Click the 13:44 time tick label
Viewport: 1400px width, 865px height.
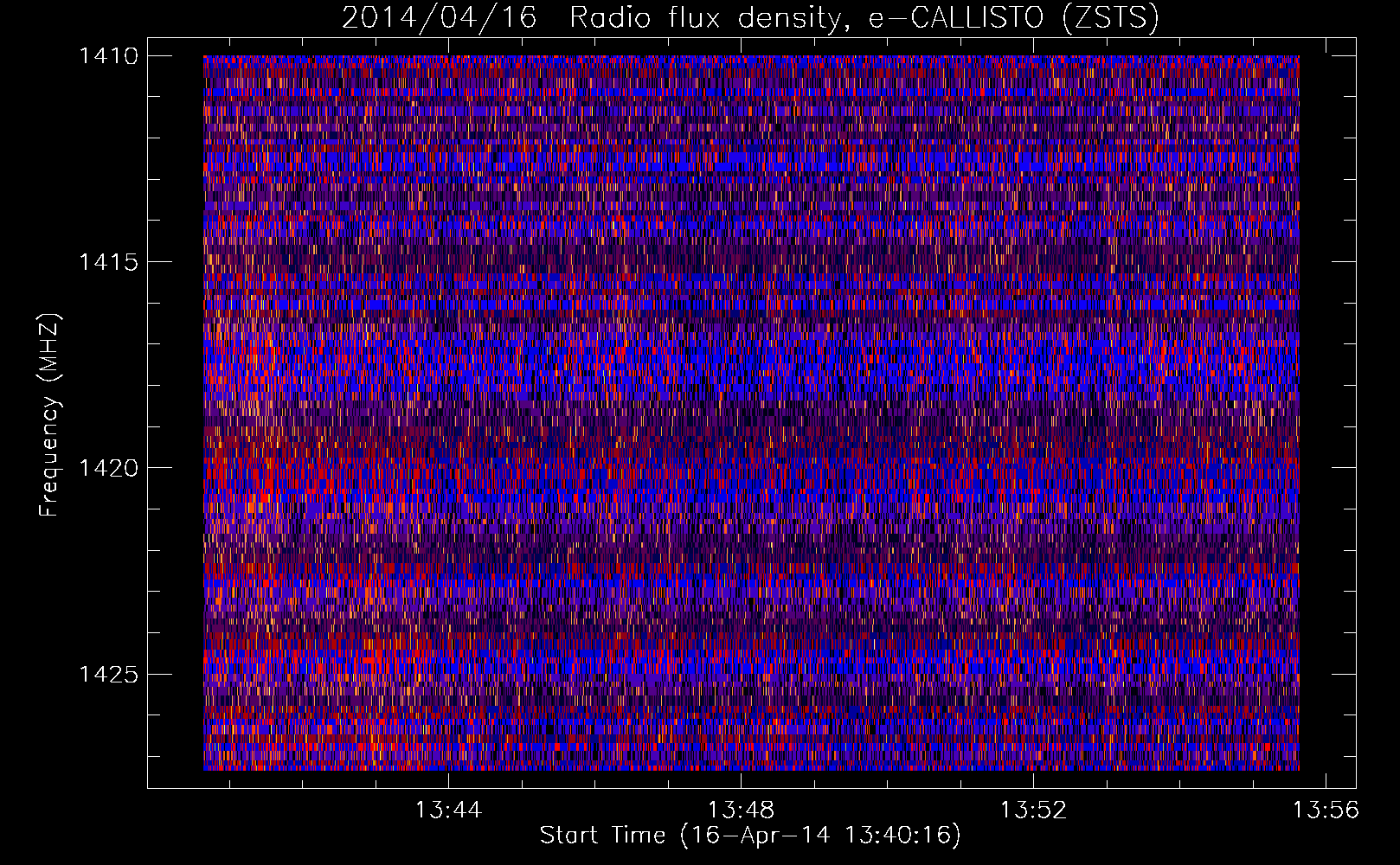(x=448, y=811)
